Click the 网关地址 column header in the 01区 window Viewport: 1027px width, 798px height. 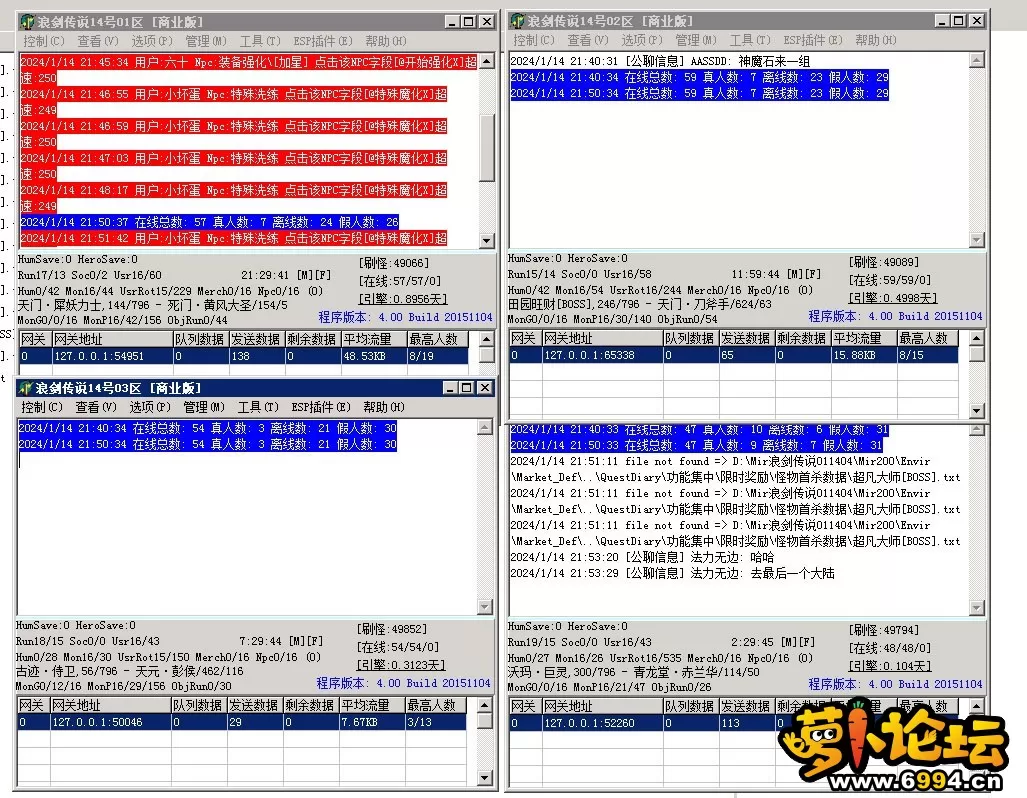(x=112, y=339)
